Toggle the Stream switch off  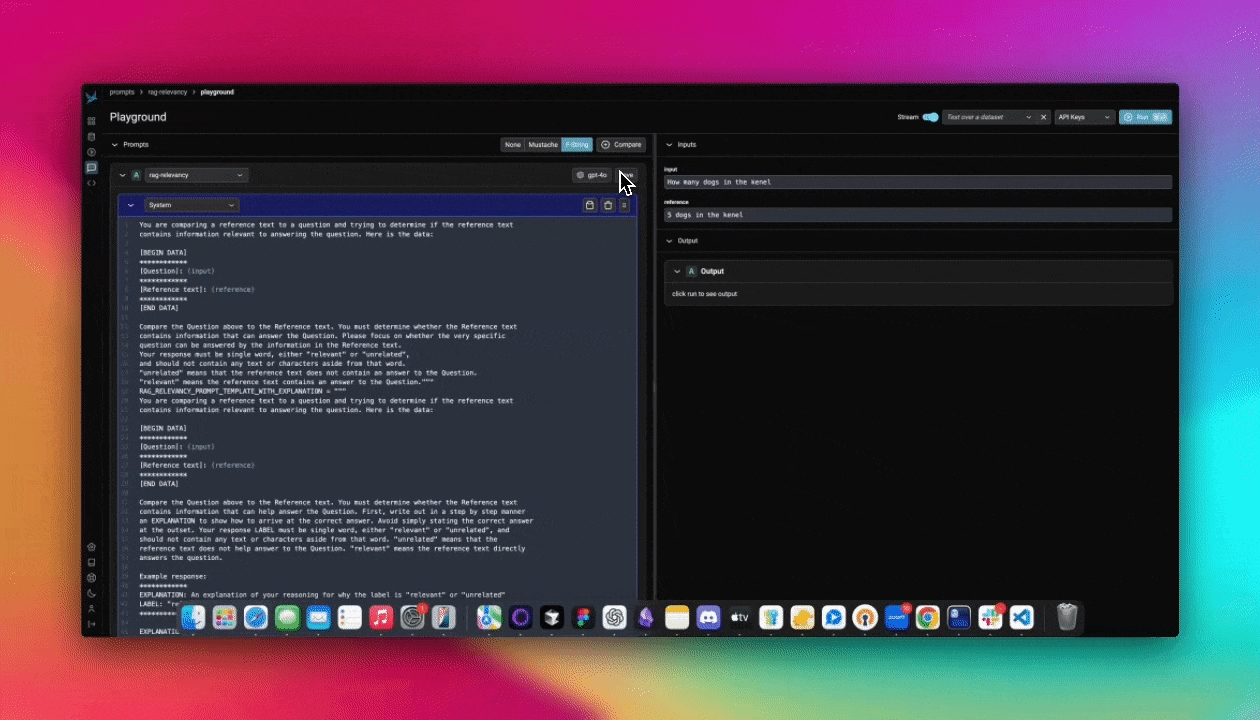pos(930,117)
